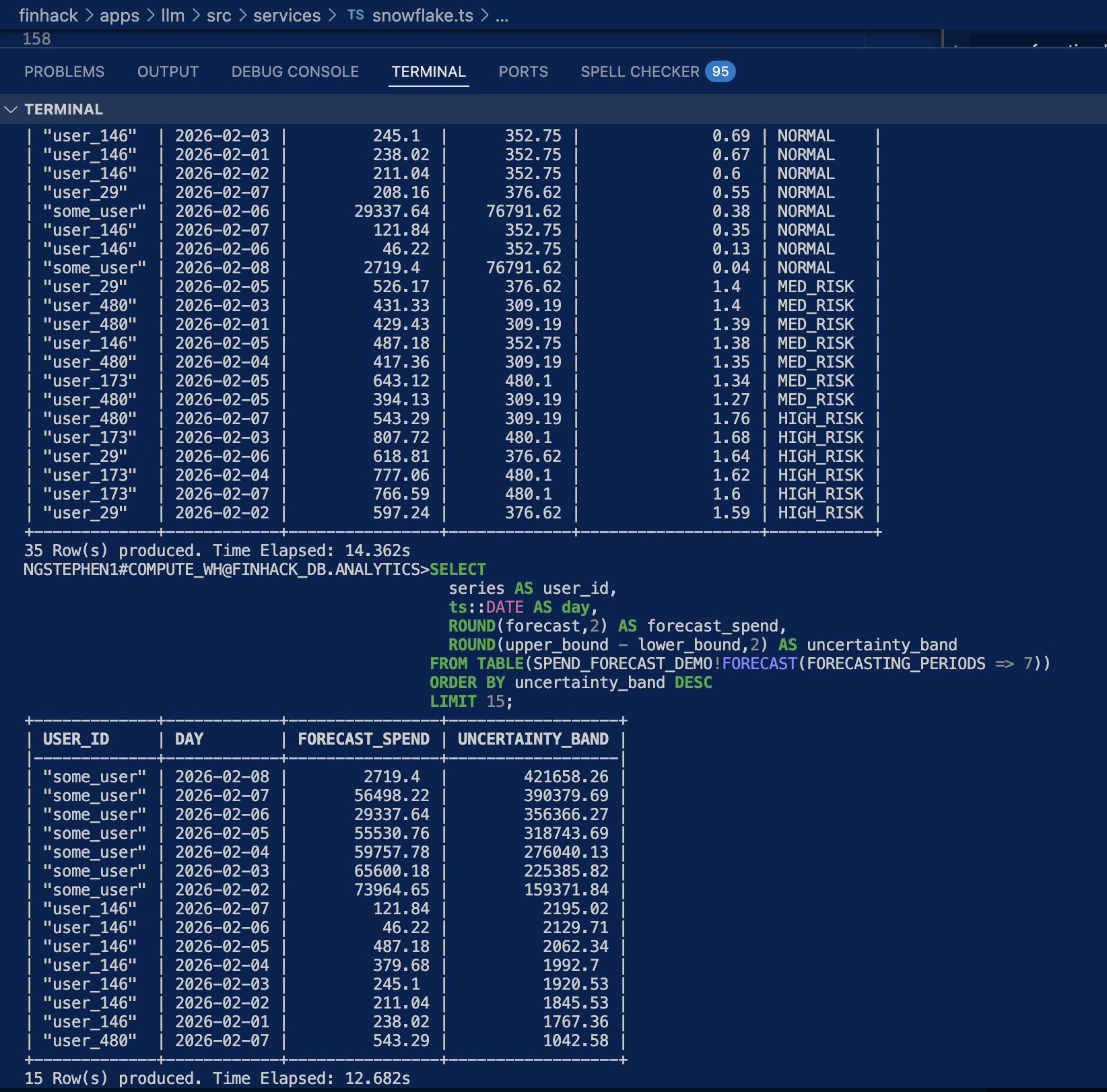Click the ratio value 1.68
This screenshot has width=1107, height=1092.
pos(731,438)
